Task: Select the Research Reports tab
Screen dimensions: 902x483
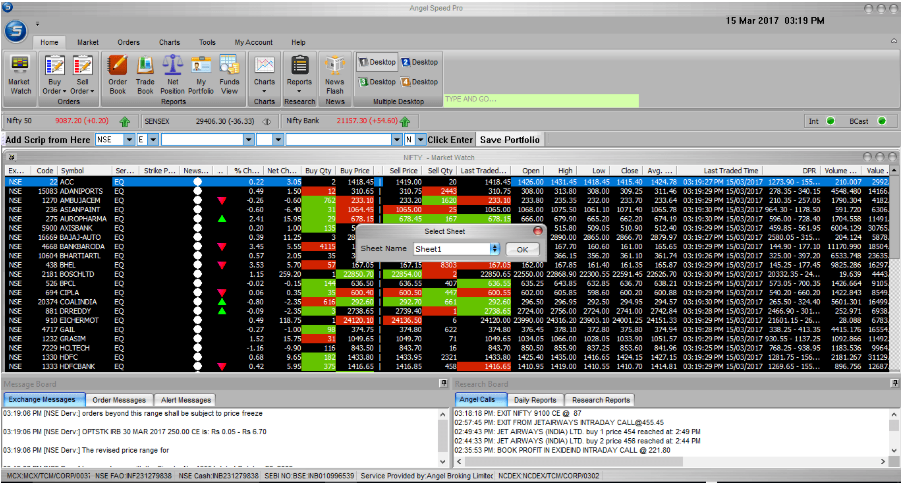Action: (601, 400)
